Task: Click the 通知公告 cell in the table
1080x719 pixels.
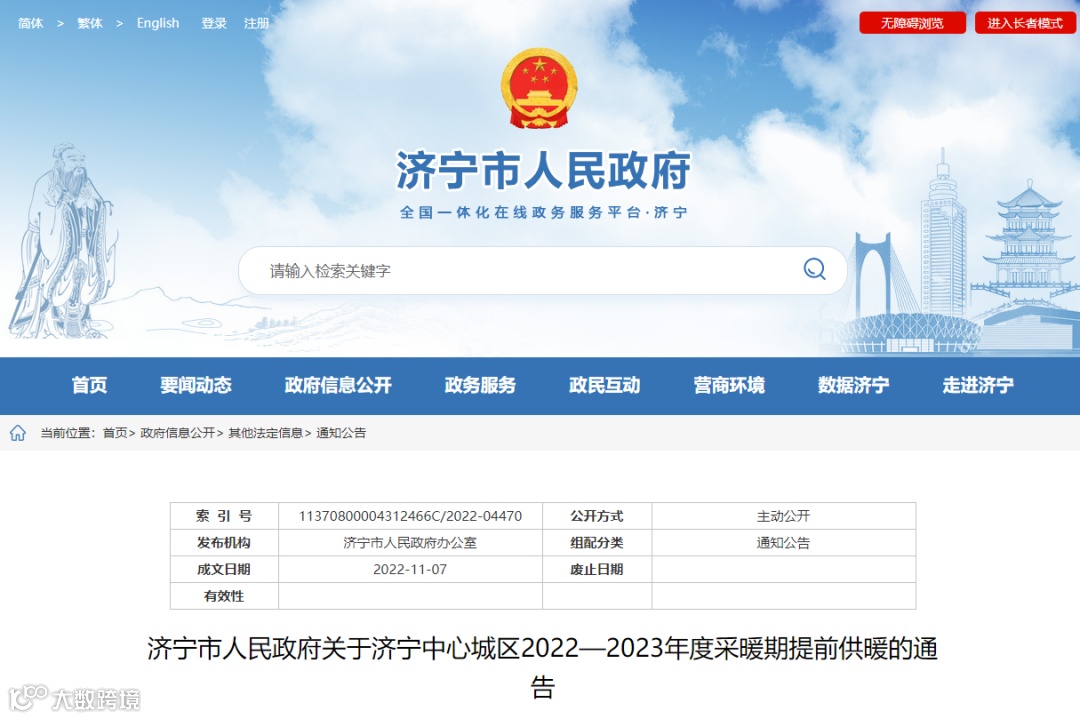Action: [x=784, y=543]
